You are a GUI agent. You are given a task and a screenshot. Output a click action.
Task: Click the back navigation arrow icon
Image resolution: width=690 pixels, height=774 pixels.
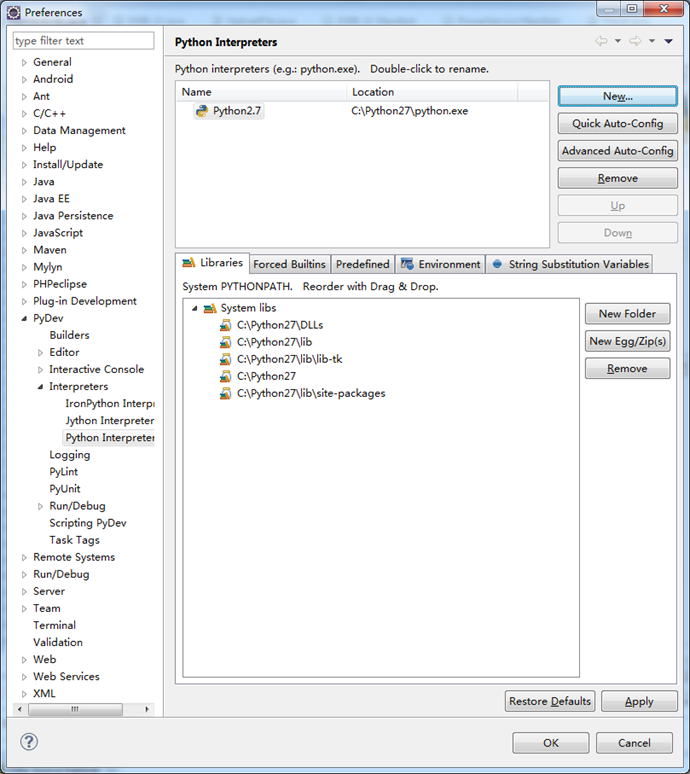click(x=601, y=41)
